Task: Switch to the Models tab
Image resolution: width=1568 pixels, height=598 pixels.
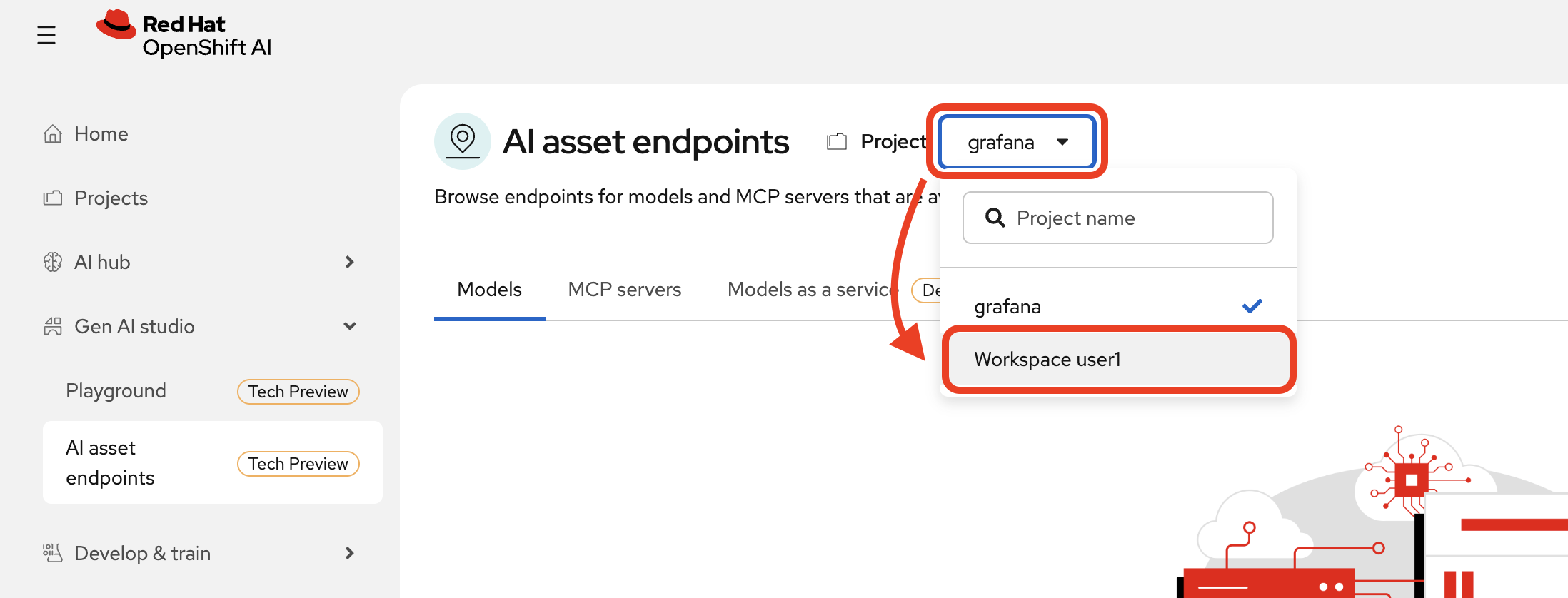Action: point(489,289)
